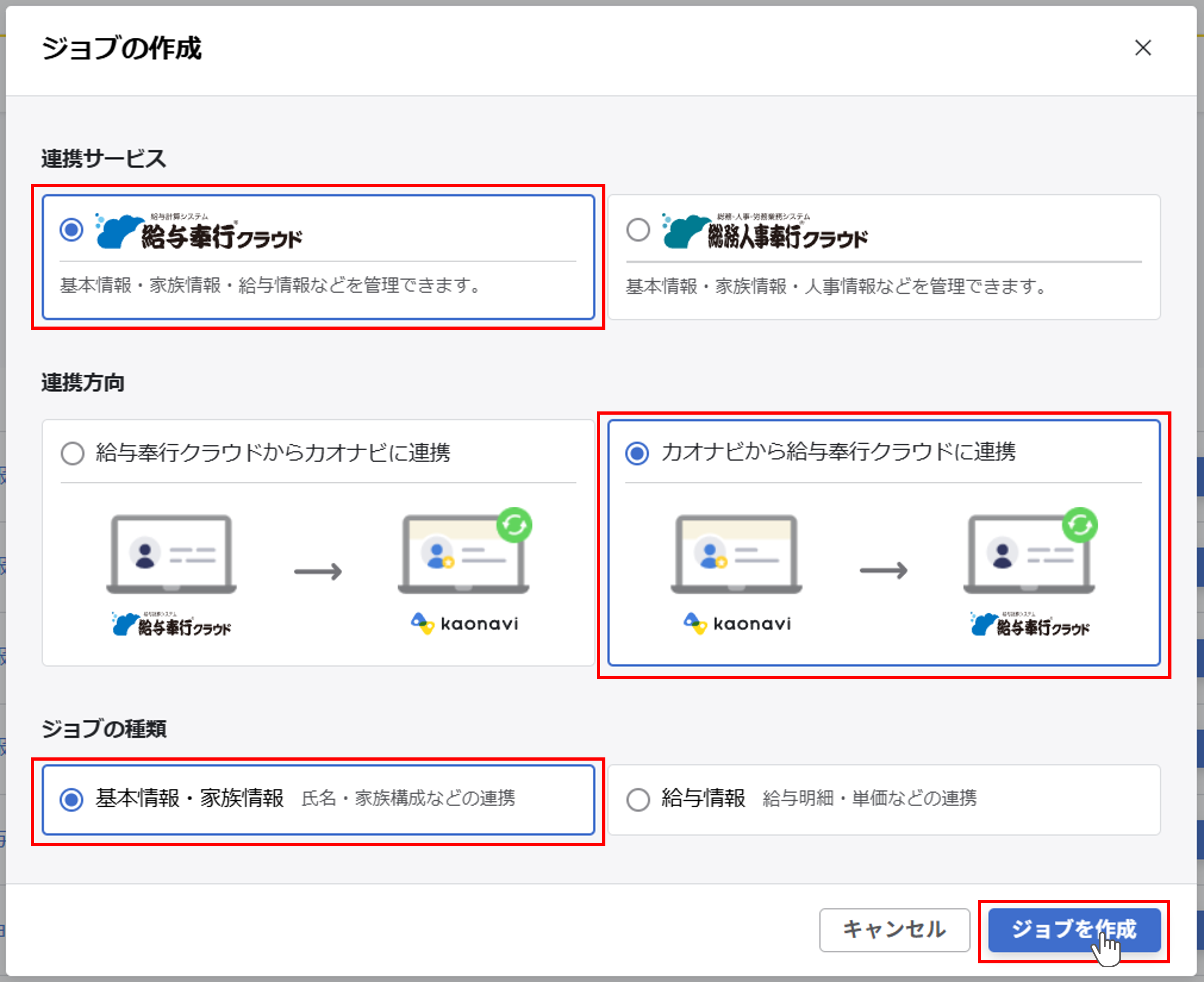Viewport: 1204px width, 982px height.
Task: Click the text 氏名・家族構成などの連携
Action: click(x=408, y=798)
